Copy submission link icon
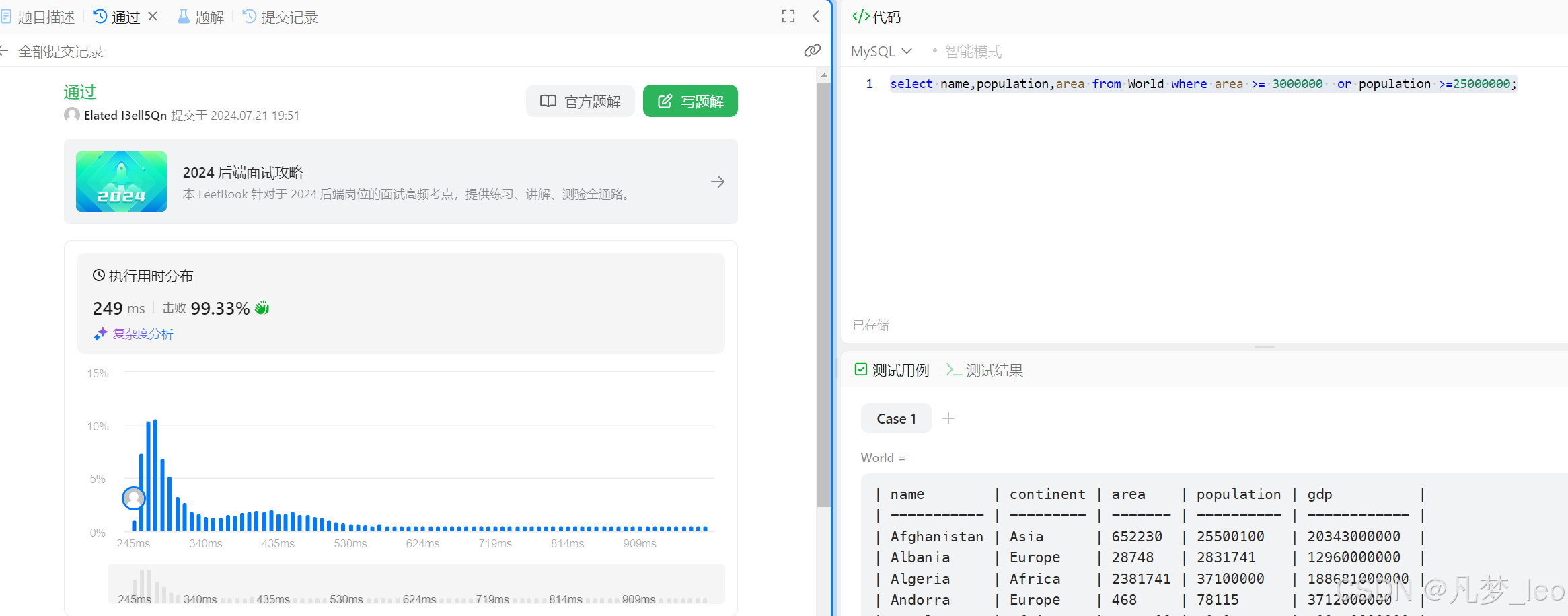 point(813,51)
